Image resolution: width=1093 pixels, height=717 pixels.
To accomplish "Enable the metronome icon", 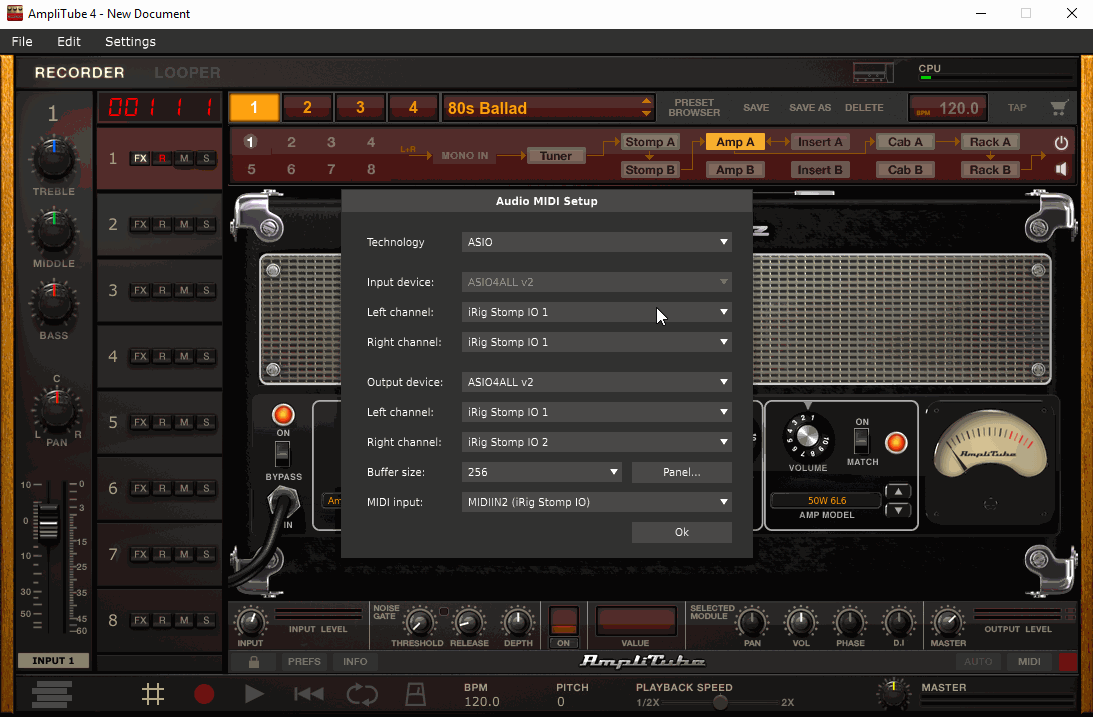I will [x=415, y=694].
